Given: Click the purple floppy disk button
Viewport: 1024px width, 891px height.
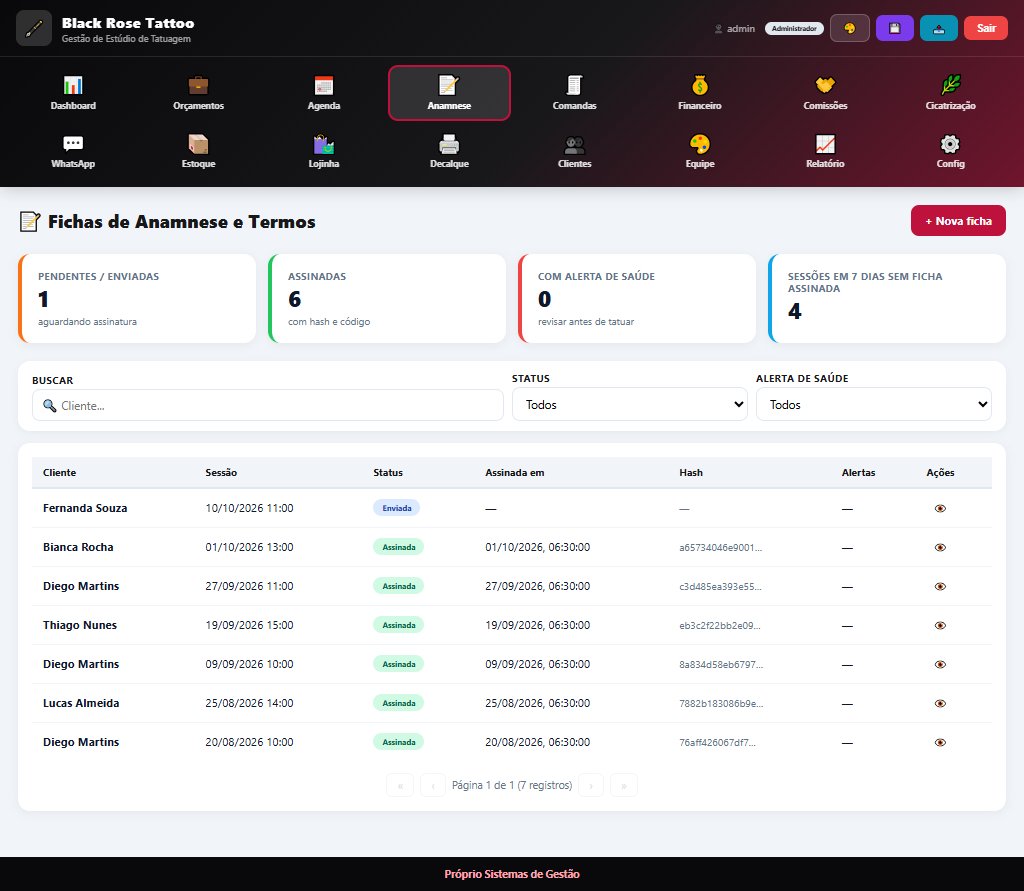Looking at the screenshot, I should (x=895, y=28).
